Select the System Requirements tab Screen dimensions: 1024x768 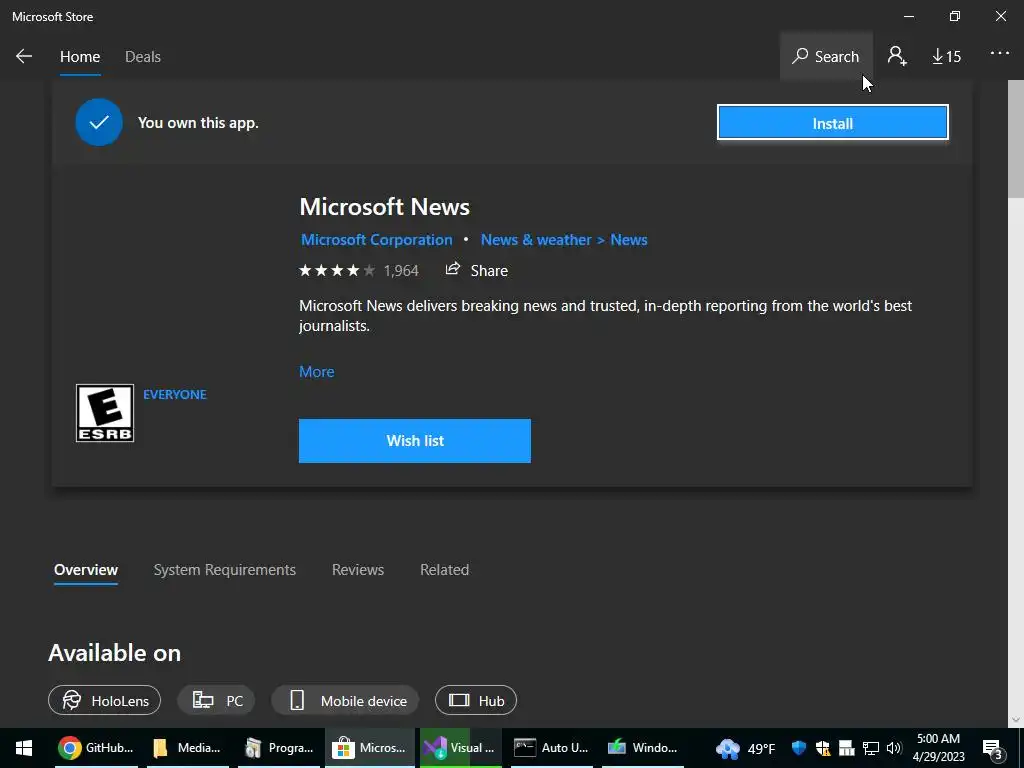point(225,569)
